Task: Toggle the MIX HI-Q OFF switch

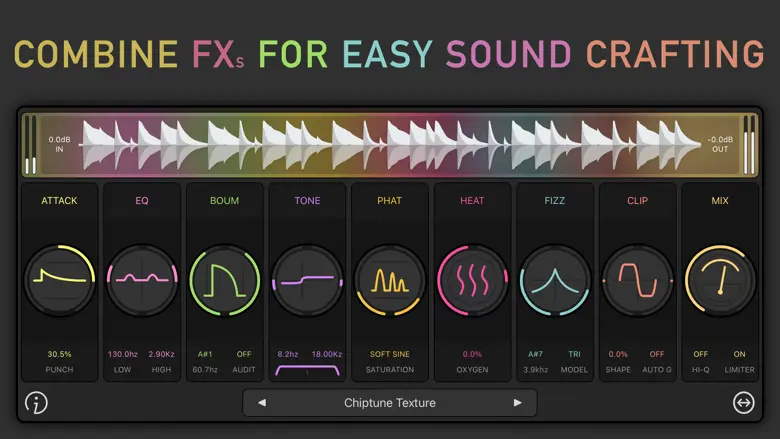Action: pos(700,354)
